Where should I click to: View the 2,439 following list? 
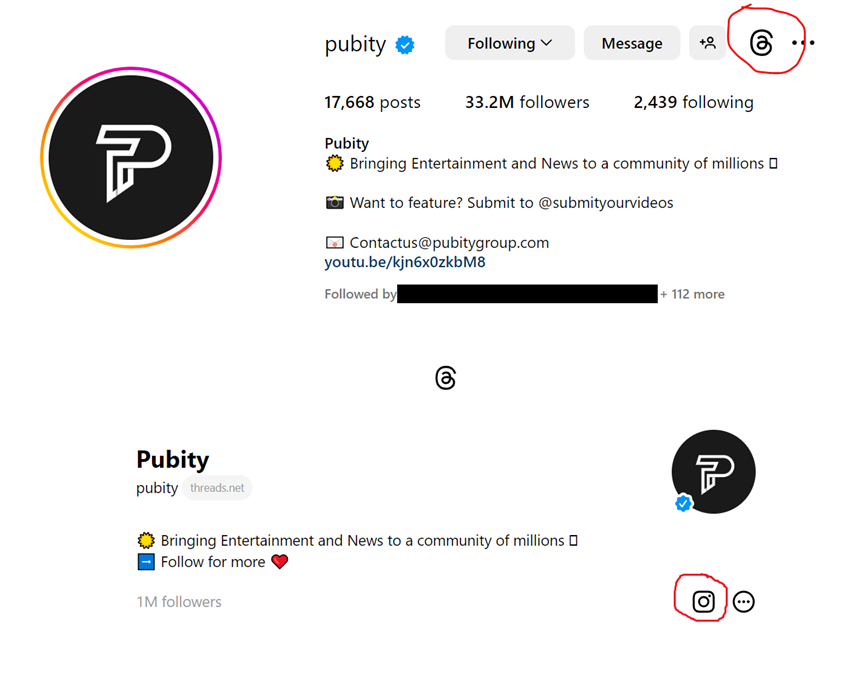pos(693,102)
